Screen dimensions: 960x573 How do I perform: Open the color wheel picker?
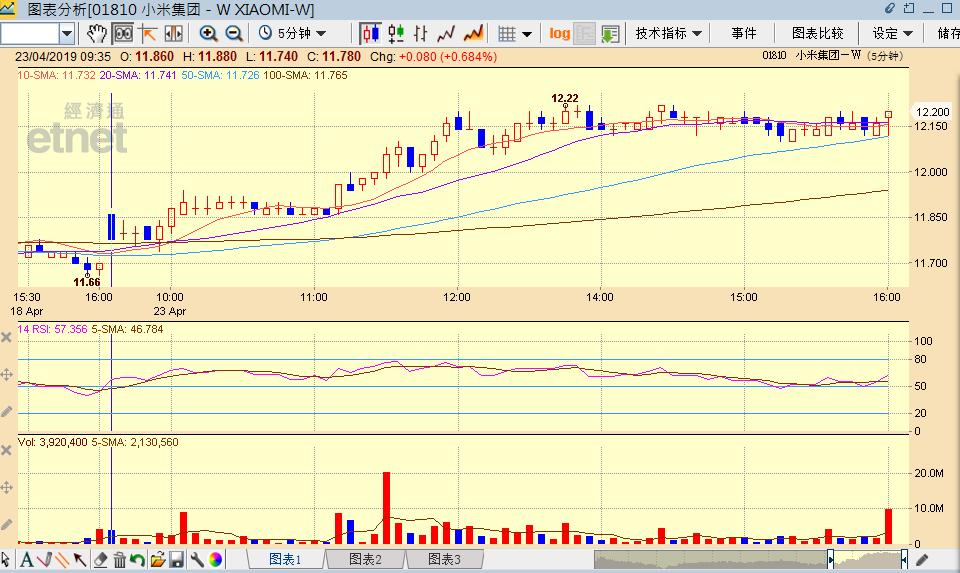tap(216, 559)
